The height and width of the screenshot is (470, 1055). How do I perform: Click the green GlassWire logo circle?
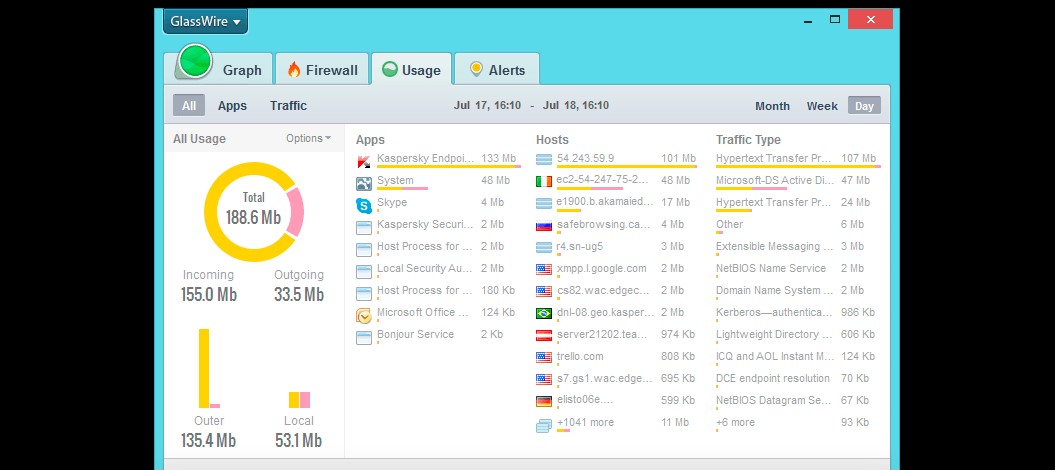(x=196, y=61)
